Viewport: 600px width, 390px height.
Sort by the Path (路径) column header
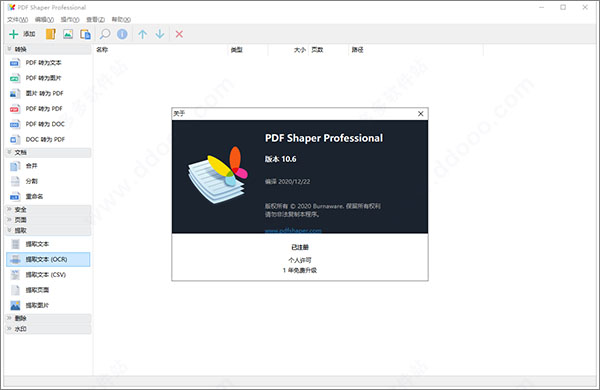tap(416, 50)
